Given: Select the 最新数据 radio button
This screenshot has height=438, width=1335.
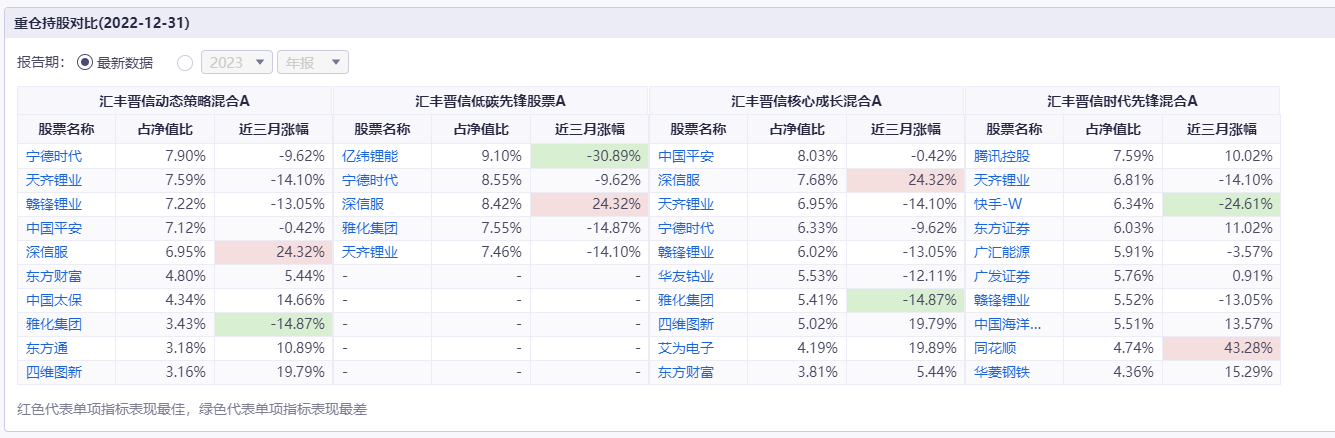Looking at the screenshot, I should (85, 62).
